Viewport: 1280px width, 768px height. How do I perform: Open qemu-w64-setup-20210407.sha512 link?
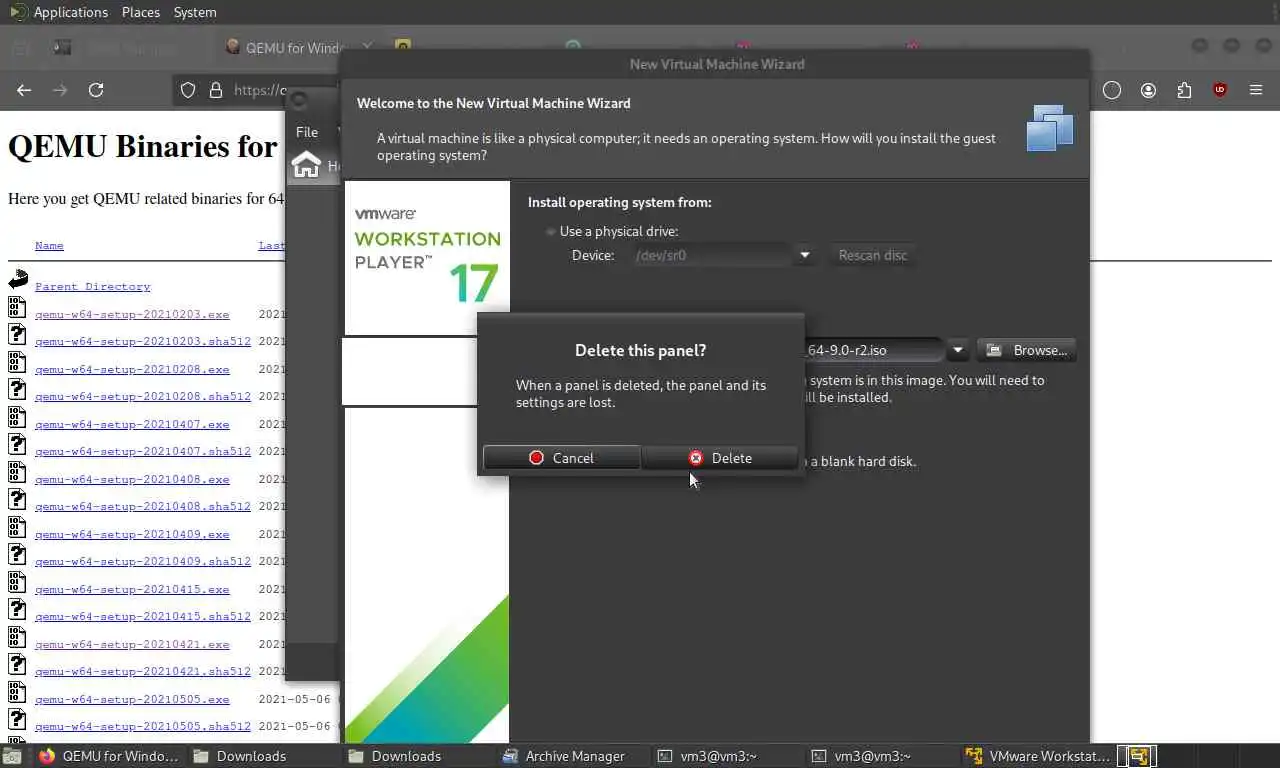coord(143,451)
